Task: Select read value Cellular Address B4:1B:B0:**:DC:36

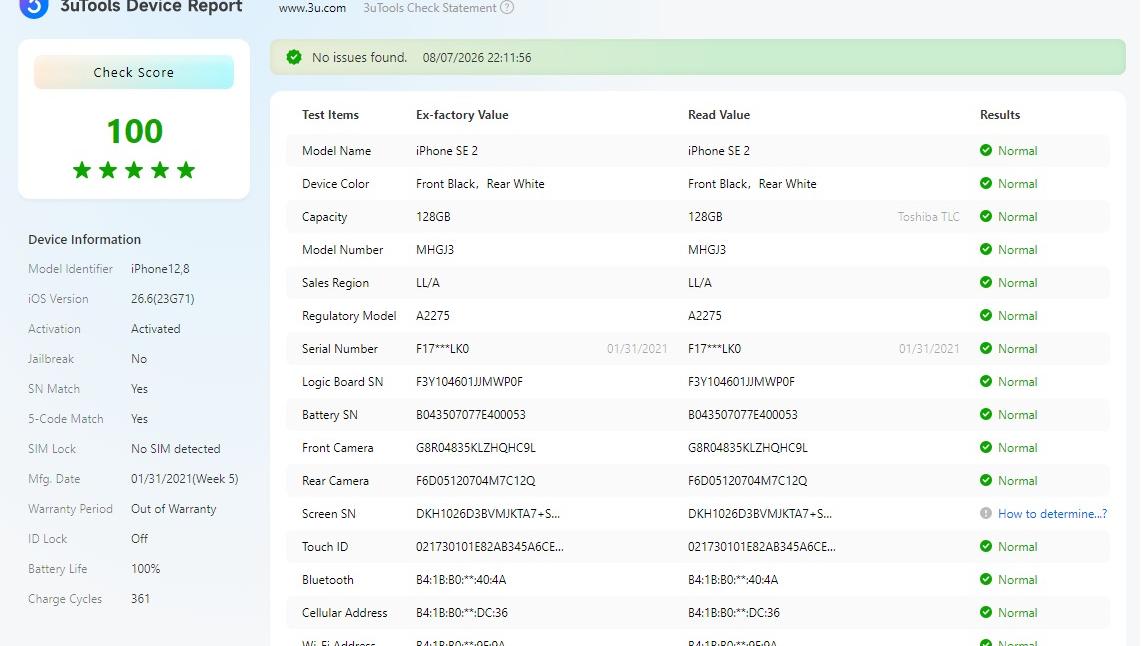Action: coord(734,612)
